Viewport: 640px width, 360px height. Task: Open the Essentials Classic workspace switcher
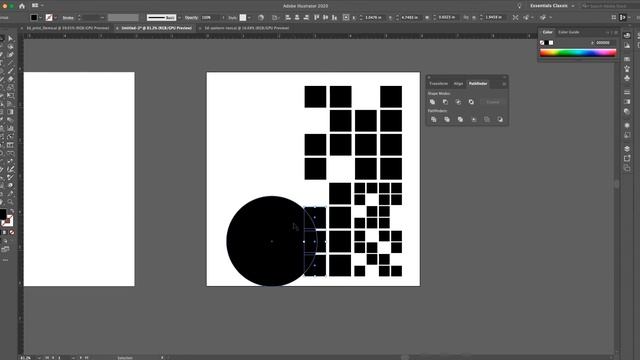point(552,6)
